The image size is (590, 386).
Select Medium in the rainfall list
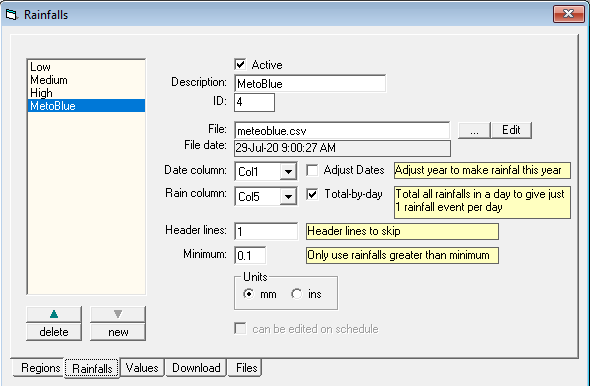point(86,80)
